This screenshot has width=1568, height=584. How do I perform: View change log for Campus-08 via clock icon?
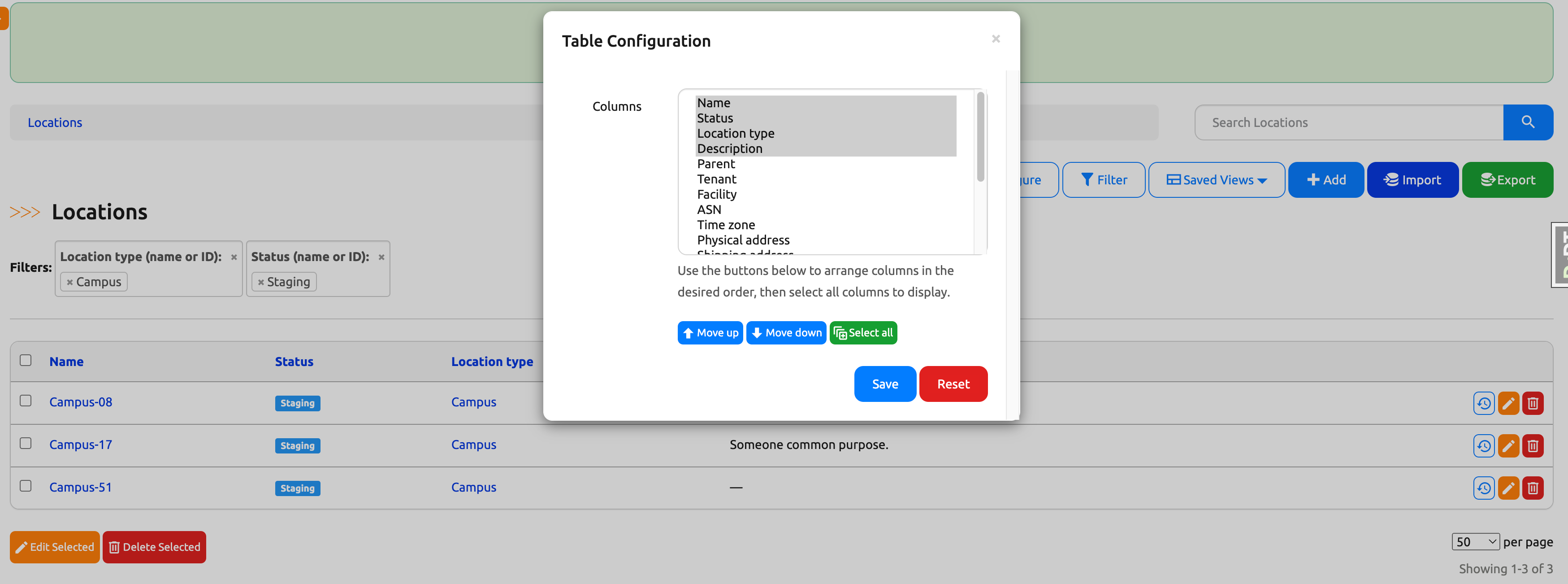tap(1483, 402)
